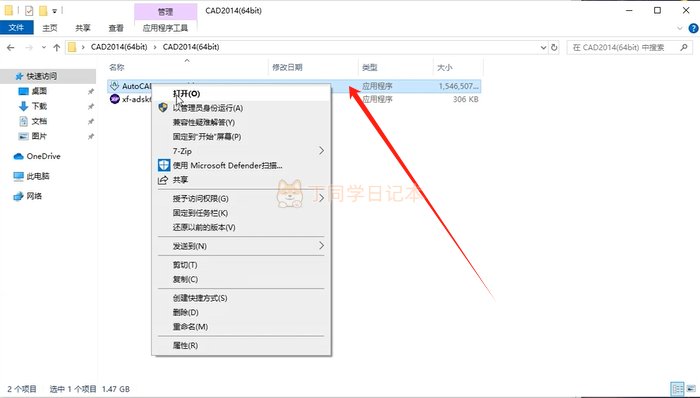Select 快速访问 in the navigation pane
The image size is (700, 398).
pos(41,76)
